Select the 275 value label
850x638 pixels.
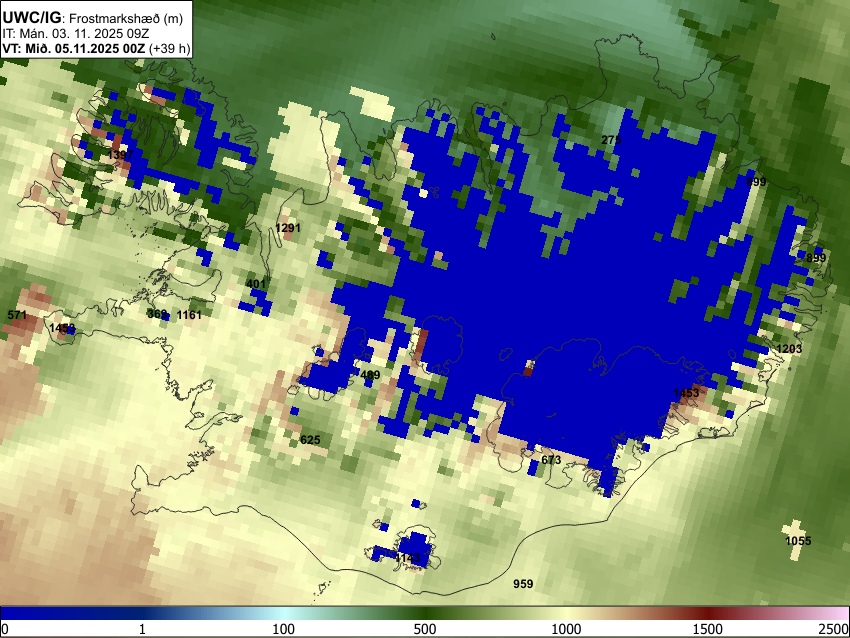[x=611, y=140]
